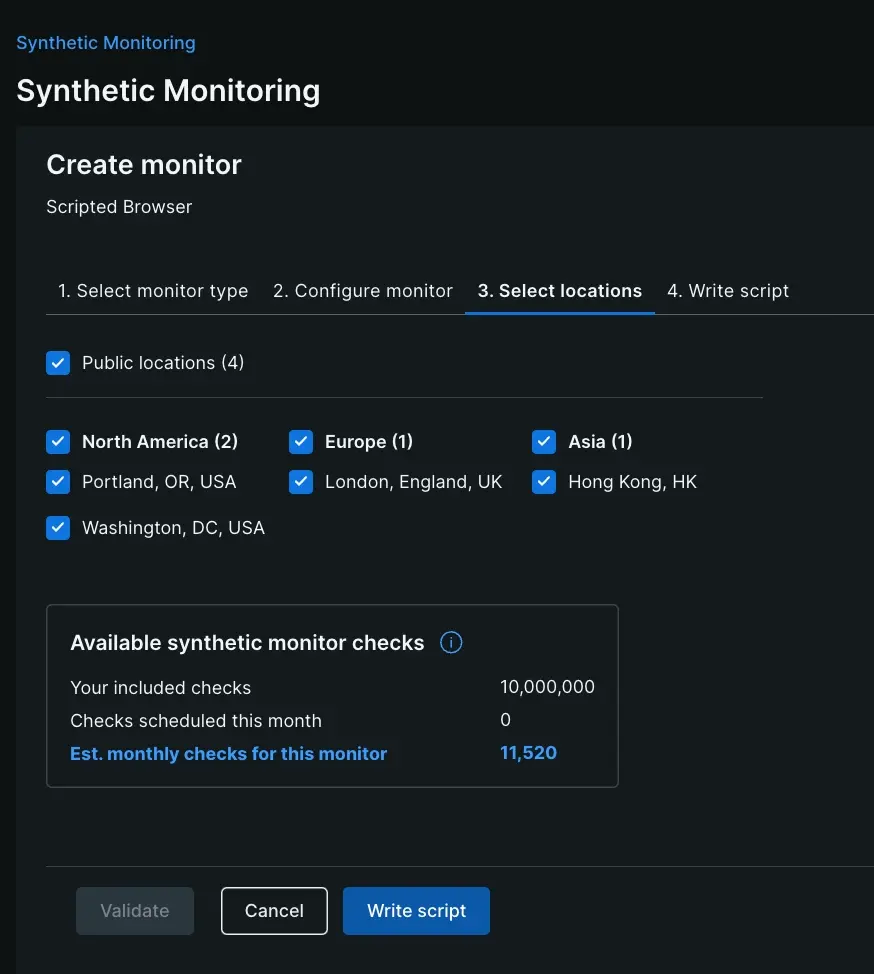Click the Est. monthly checks label
874x974 pixels.
click(228, 754)
